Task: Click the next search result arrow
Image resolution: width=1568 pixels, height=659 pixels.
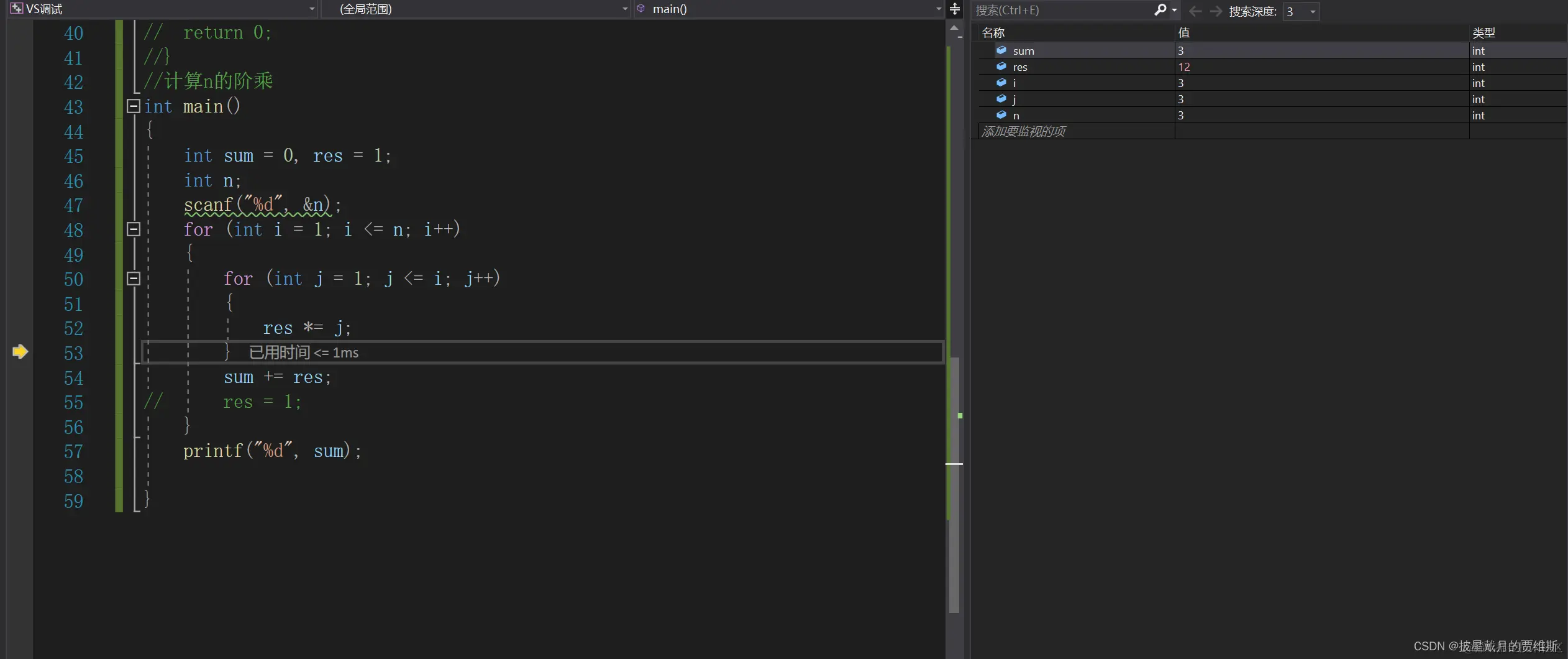Action: click(x=1216, y=11)
